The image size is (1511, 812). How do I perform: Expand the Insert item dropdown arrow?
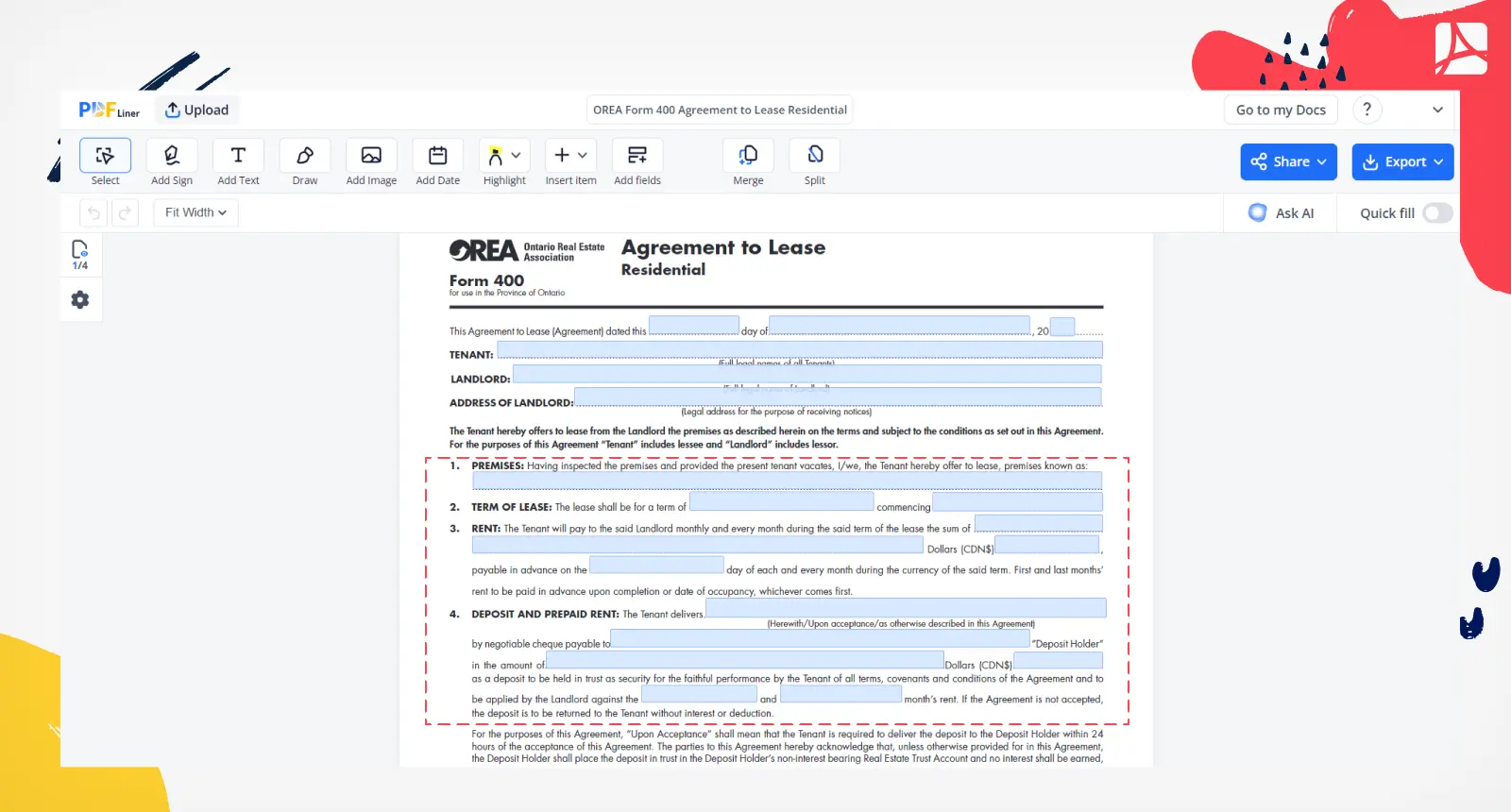click(x=583, y=155)
